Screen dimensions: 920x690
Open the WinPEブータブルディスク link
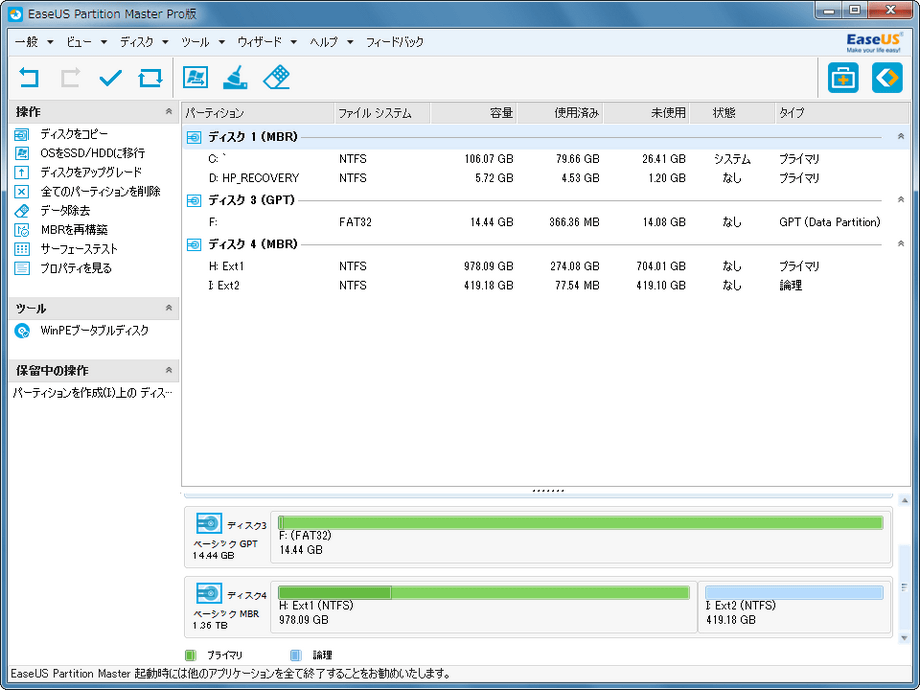tap(94, 331)
